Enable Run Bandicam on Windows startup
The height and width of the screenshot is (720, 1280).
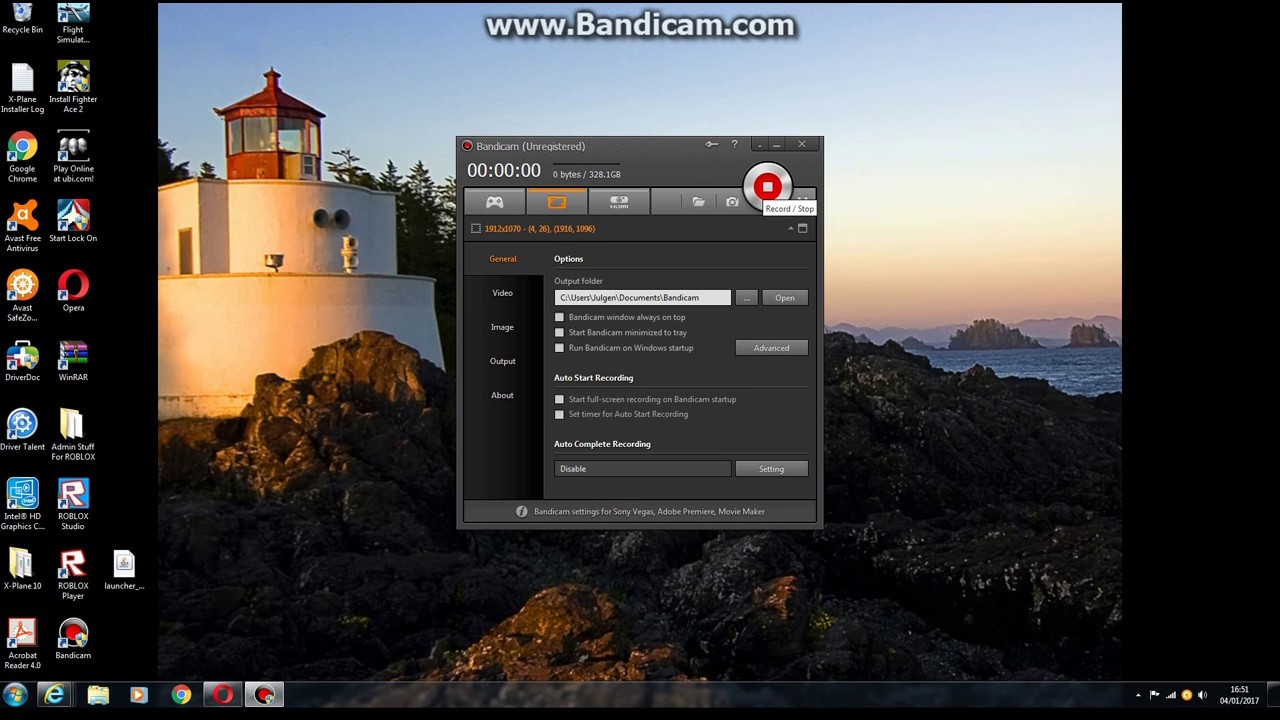pyautogui.click(x=559, y=348)
